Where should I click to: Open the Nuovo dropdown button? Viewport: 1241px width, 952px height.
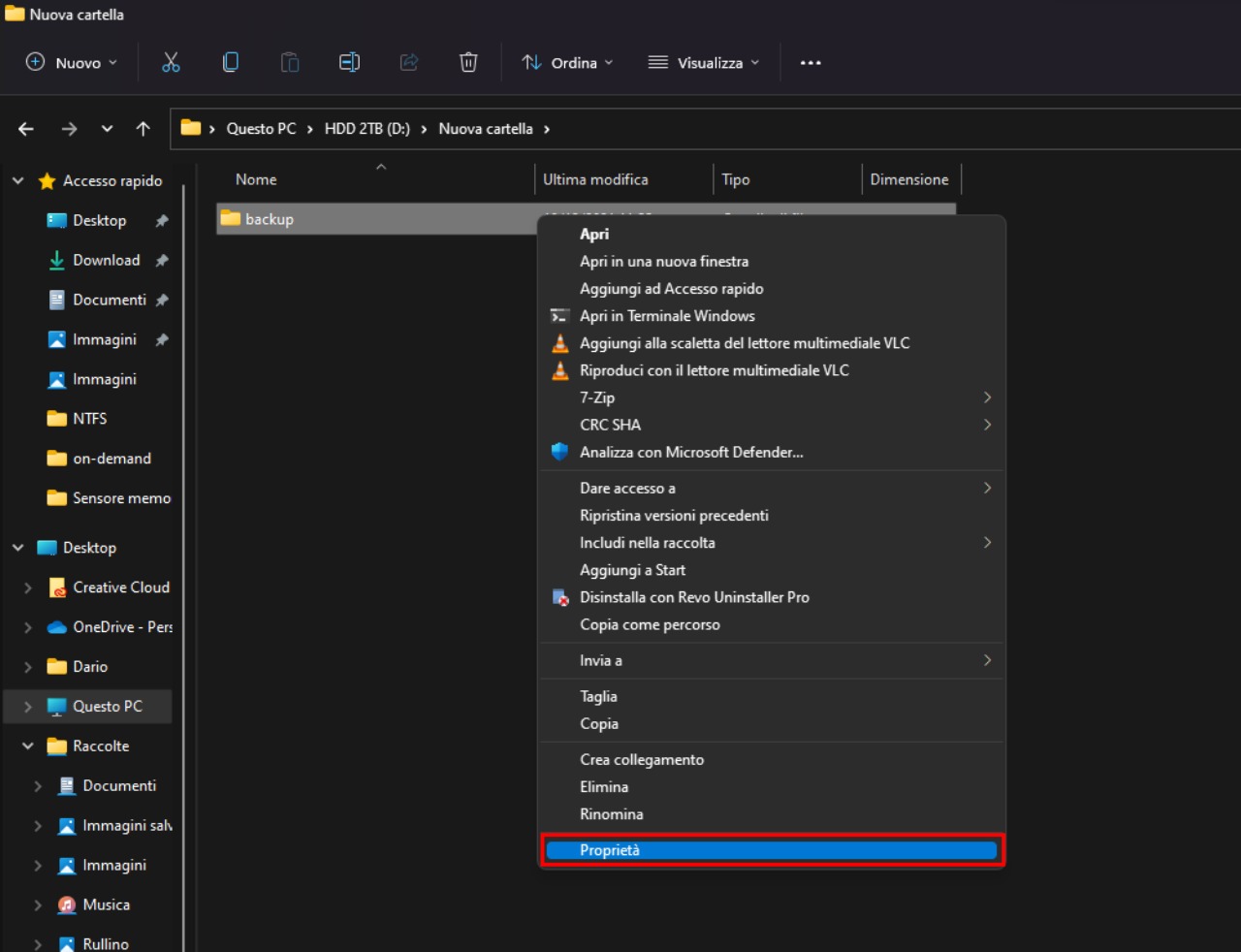(71, 62)
